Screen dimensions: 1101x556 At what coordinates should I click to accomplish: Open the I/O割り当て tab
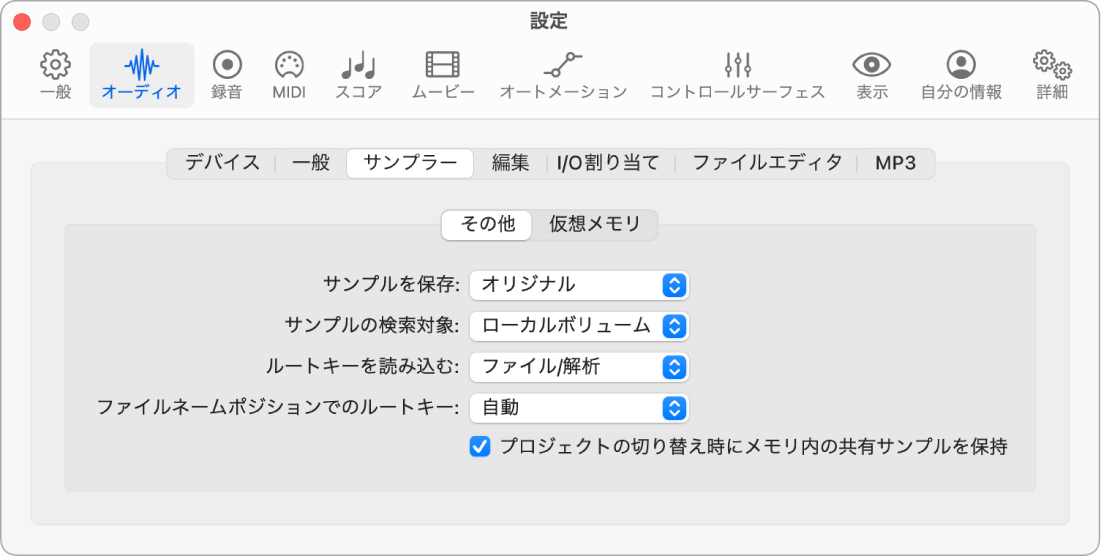(x=608, y=164)
